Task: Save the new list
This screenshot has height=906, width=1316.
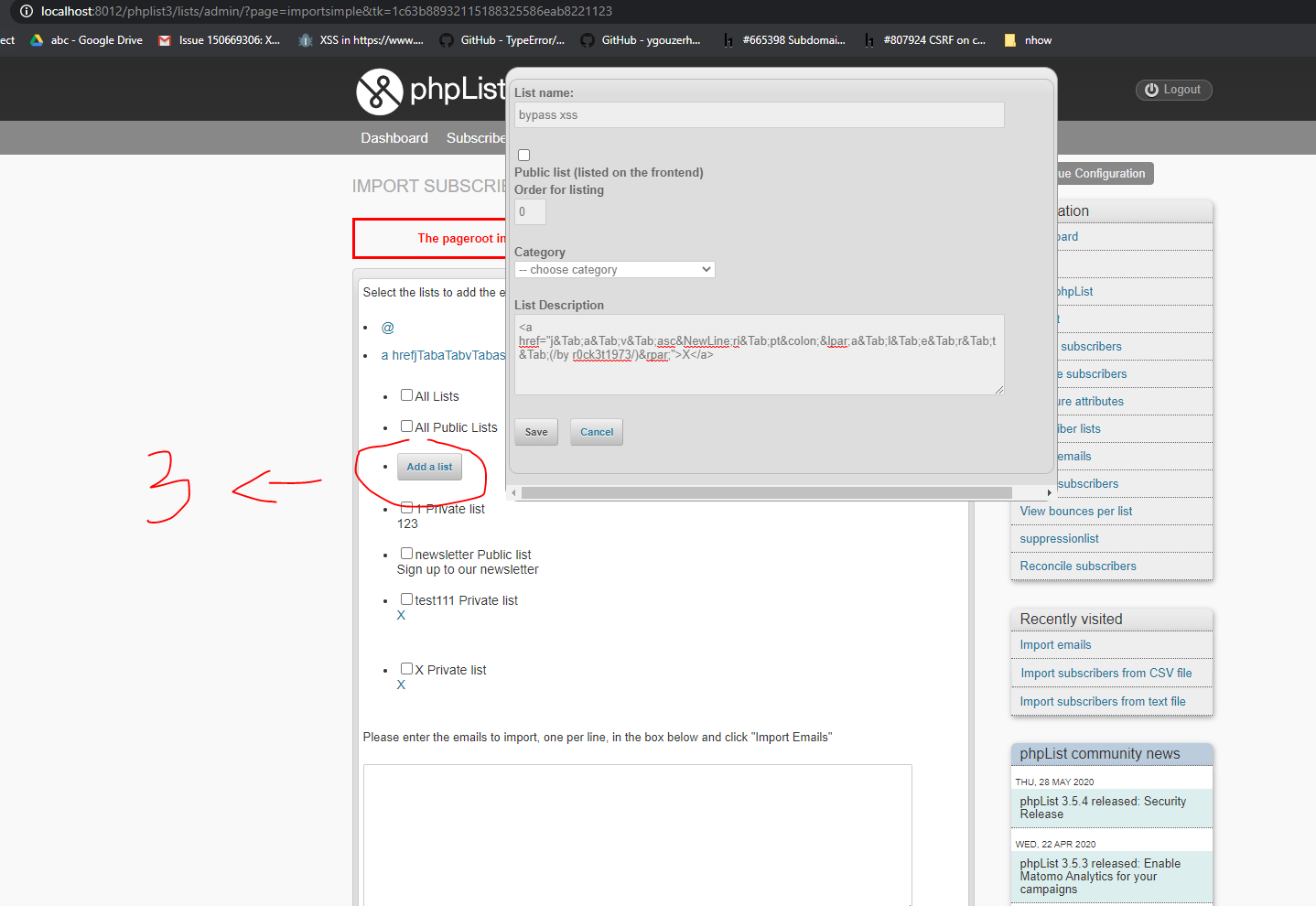Action: (536, 432)
